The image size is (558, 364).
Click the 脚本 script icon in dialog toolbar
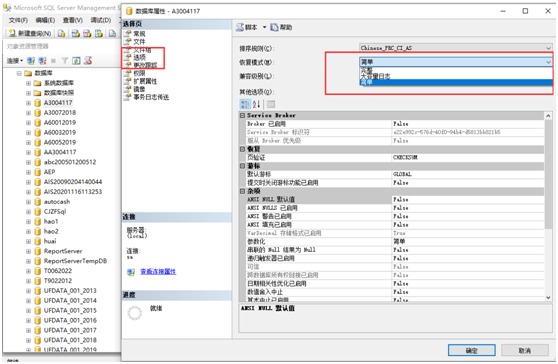240,27
